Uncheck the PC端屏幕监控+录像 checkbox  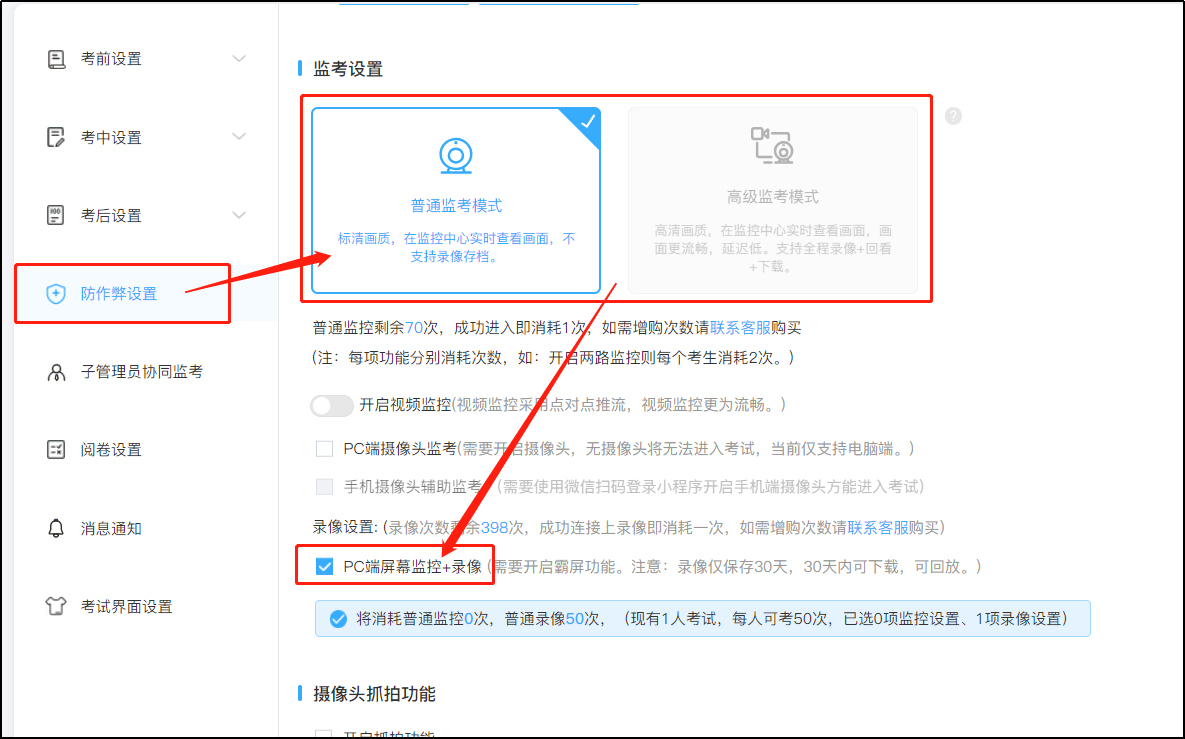click(x=324, y=567)
